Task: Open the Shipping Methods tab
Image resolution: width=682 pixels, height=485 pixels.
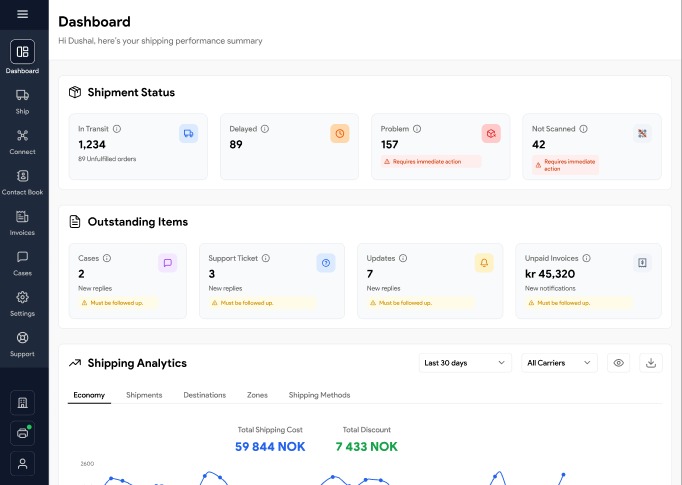Action: coord(319,395)
